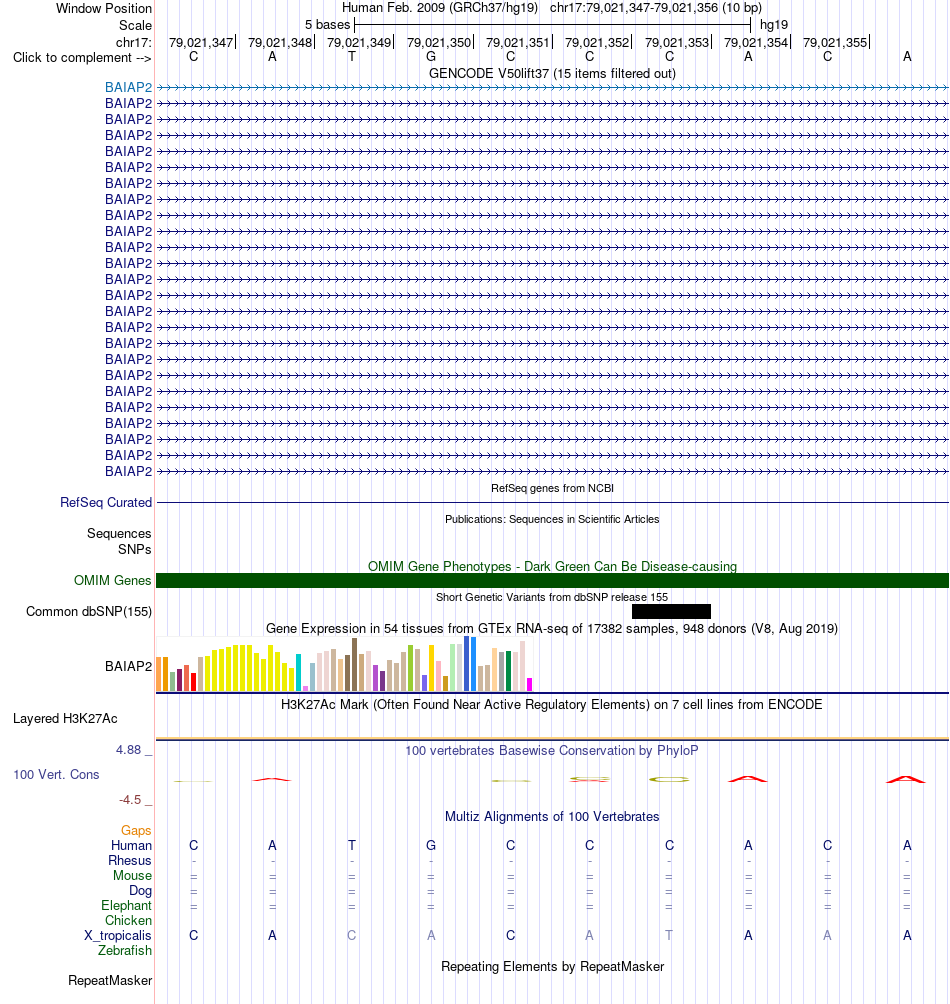Click the -4.5 PhyloP lower scale value
Screen dimensions: 950x1004
point(130,800)
